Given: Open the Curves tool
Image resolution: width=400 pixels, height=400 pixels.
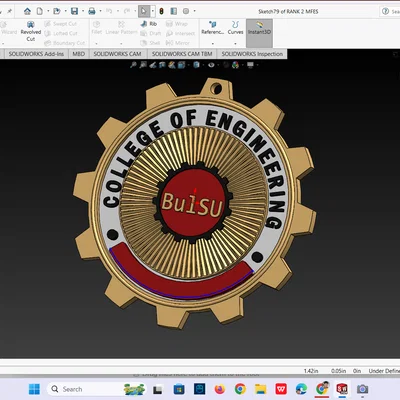Looking at the screenshot, I should pyautogui.click(x=235, y=28).
